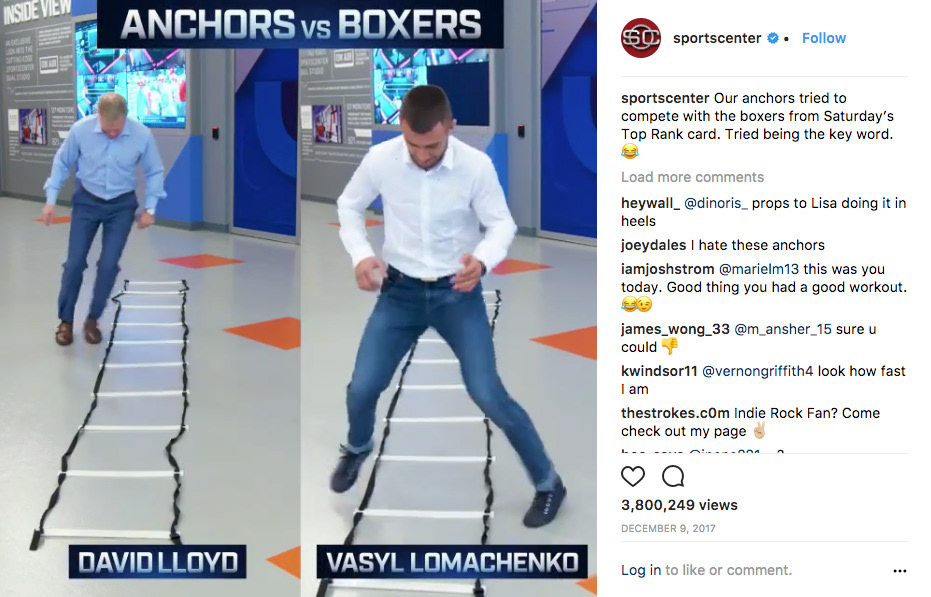Click the SportsCenter profile avatar

(x=641, y=38)
